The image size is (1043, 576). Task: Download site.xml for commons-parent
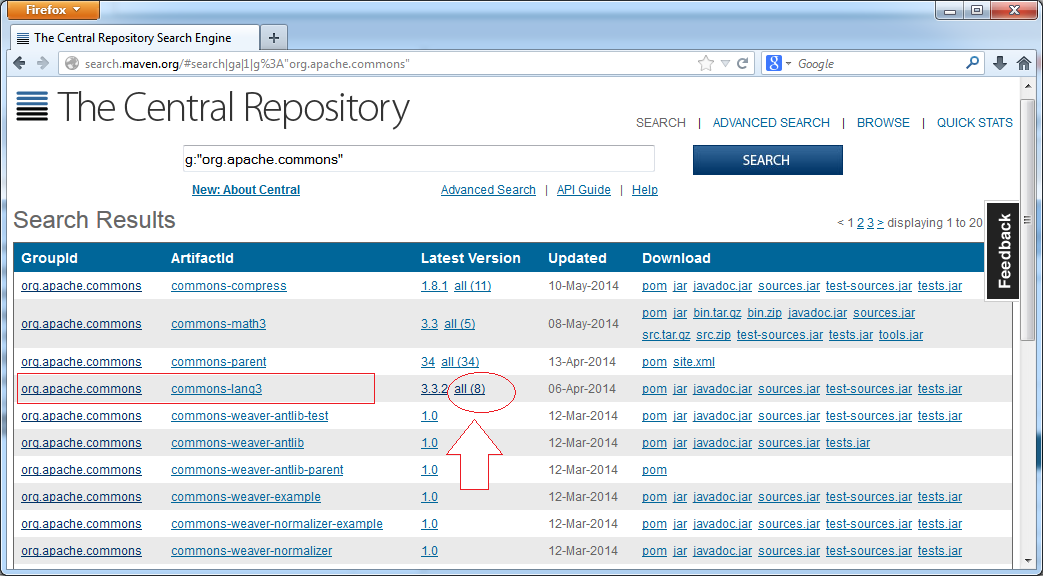(x=694, y=362)
